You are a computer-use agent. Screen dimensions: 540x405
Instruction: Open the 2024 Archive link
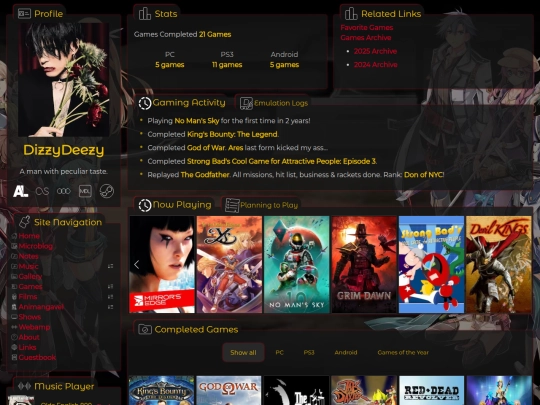click(376, 65)
